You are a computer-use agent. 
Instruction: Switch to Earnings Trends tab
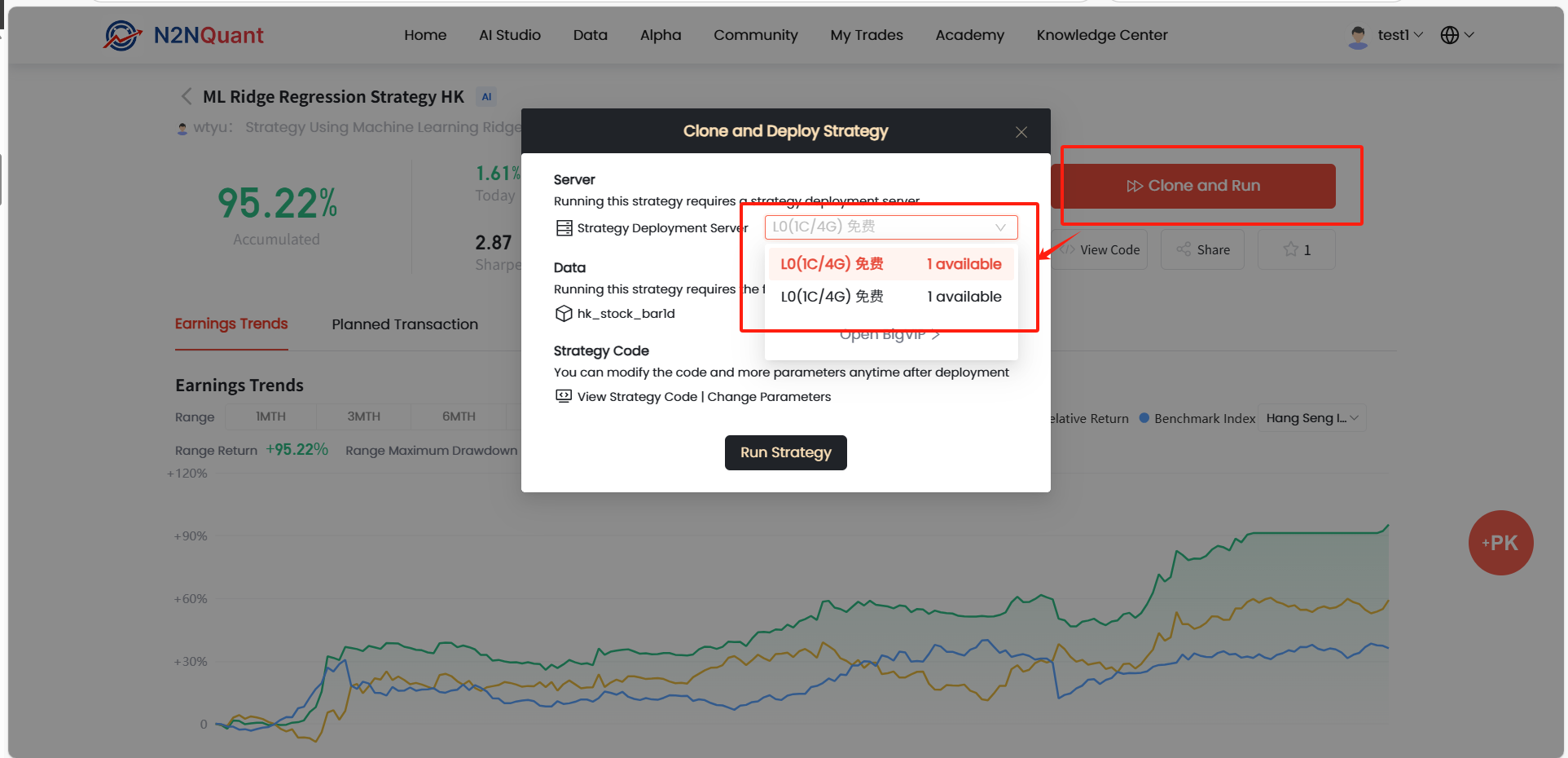tap(231, 324)
